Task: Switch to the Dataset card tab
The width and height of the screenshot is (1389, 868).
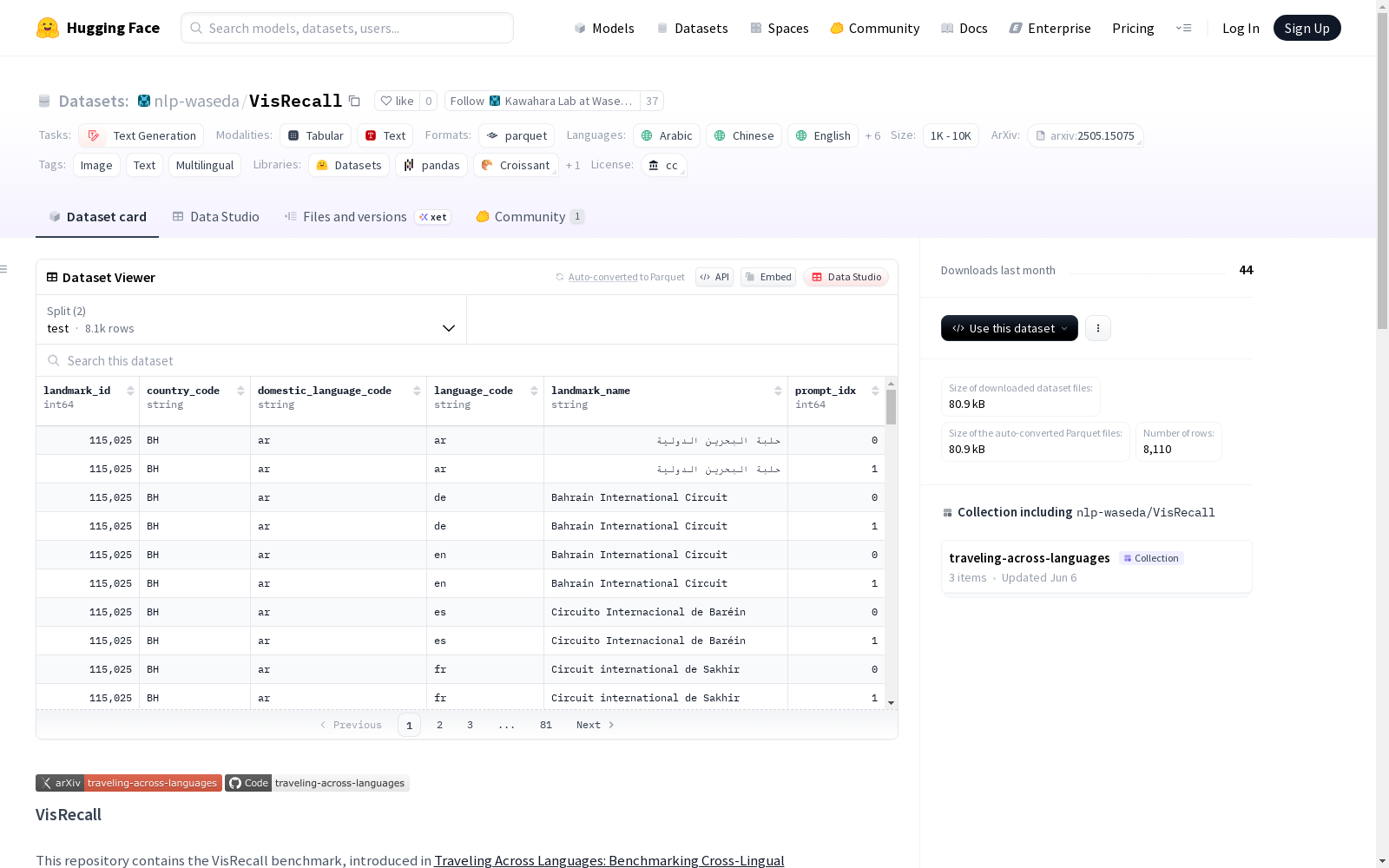Action: pos(97,217)
